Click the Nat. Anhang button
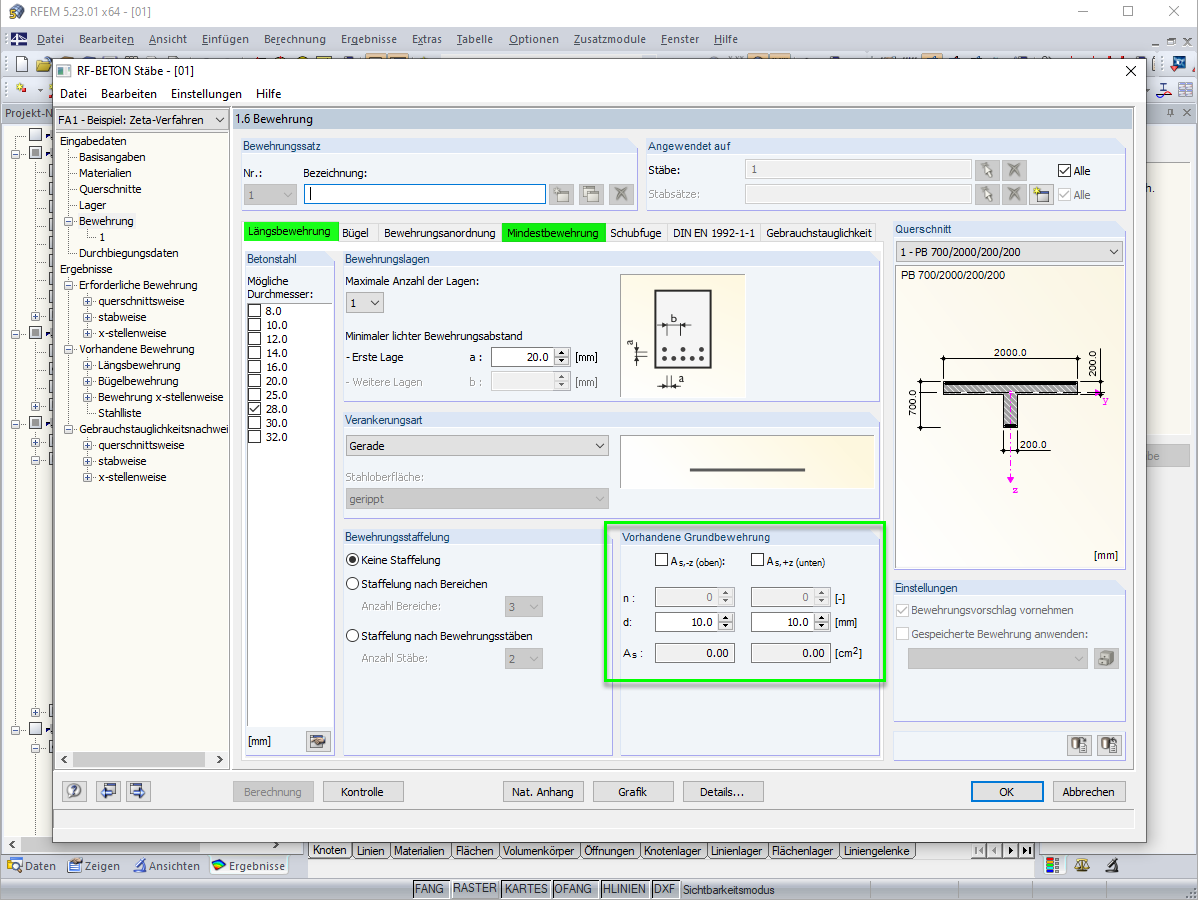 pyautogui.click(x=543, y=791)
